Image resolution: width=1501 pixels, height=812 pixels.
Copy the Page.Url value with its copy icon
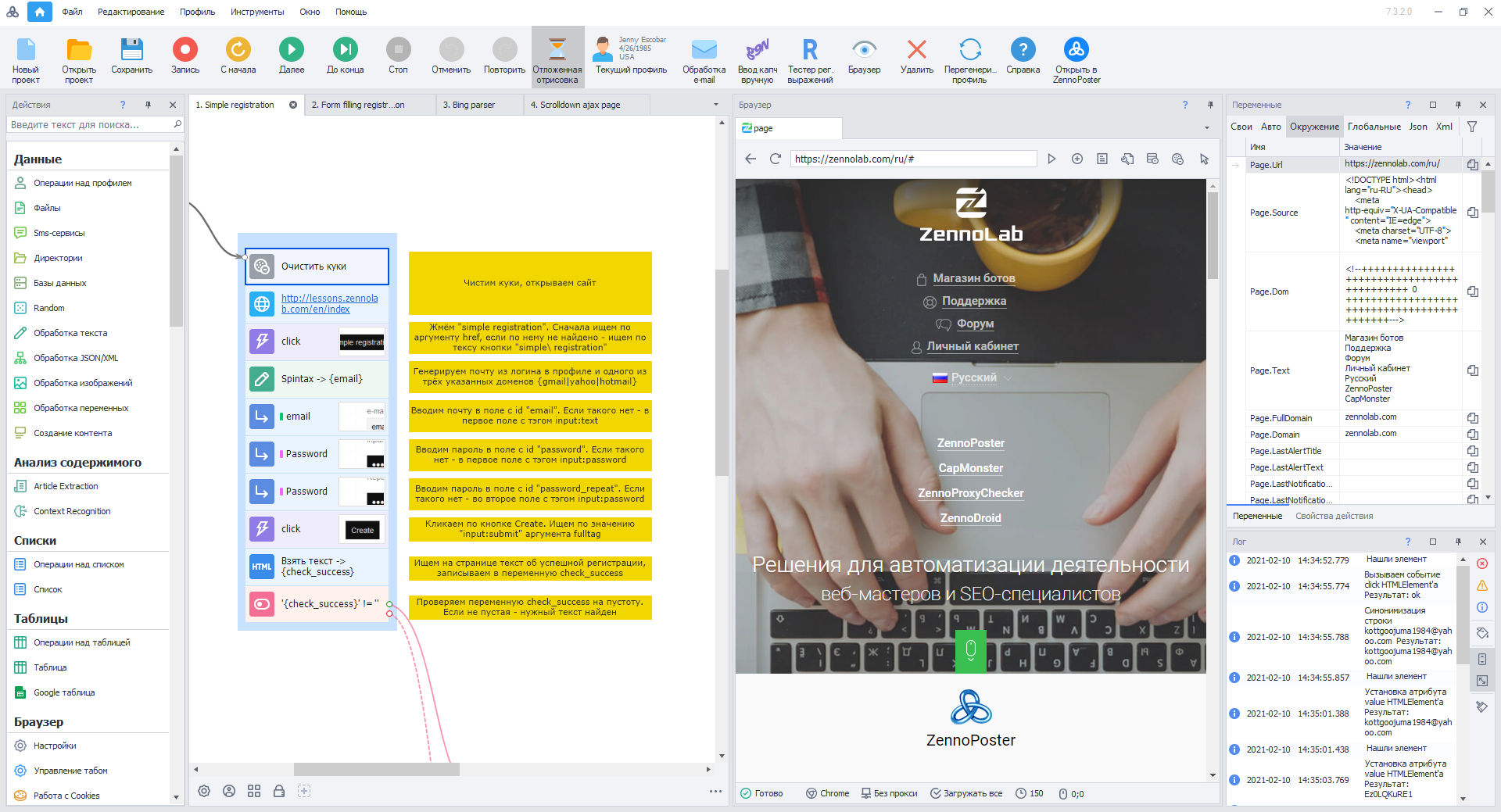coord(1473,165)
